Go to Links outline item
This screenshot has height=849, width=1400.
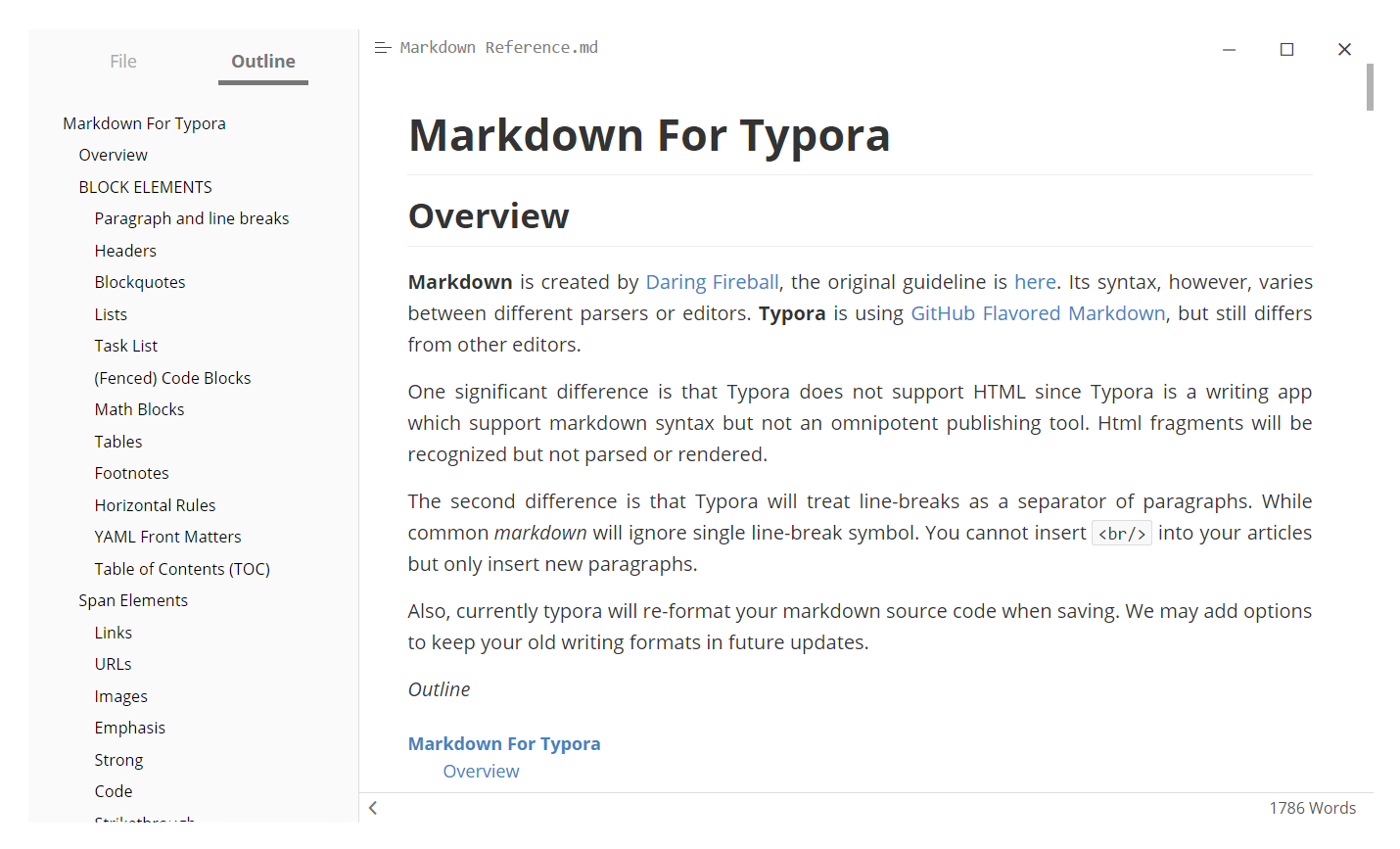click(x=114, y=633)
